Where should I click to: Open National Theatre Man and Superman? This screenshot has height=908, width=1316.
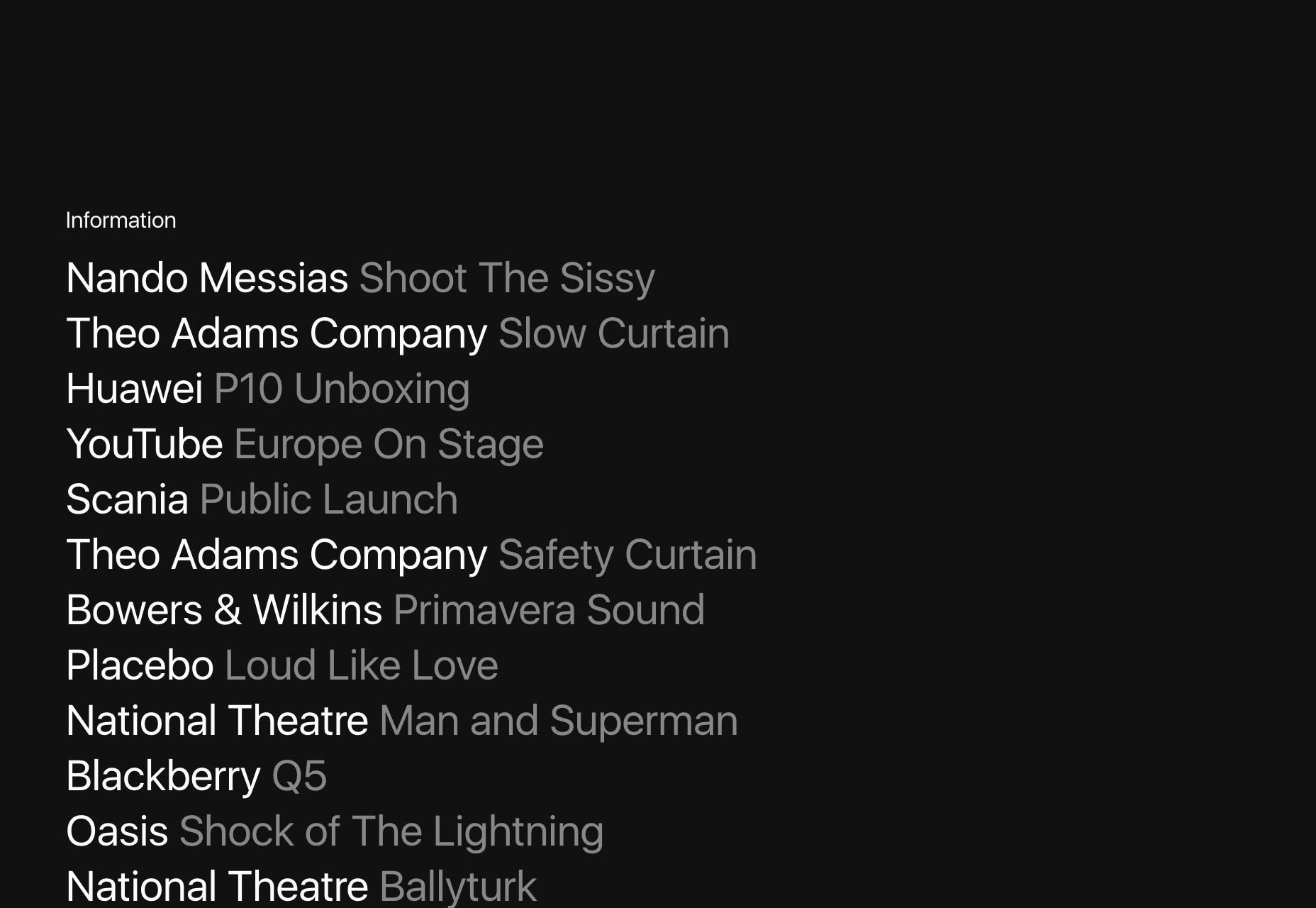pos(402,721)
